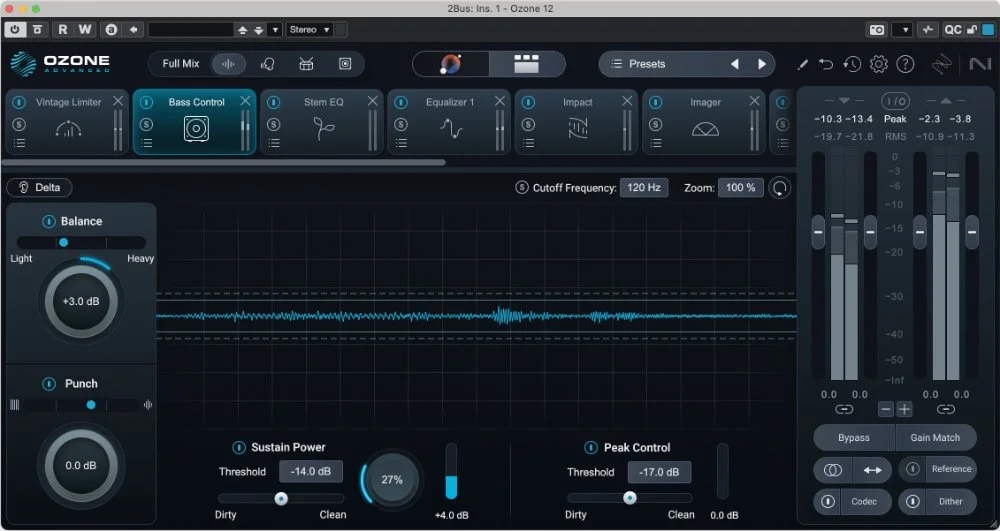Solo the Bass Control module

coord(146,125)
